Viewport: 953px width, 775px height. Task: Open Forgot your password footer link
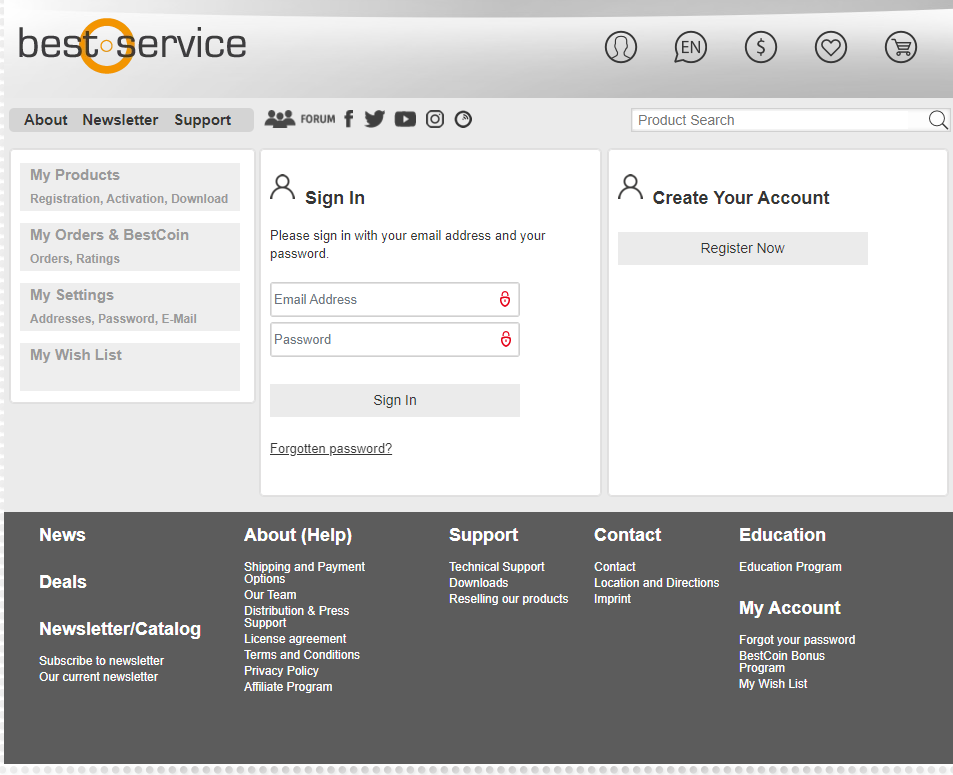pyautogui.click(x=797, y=639)
